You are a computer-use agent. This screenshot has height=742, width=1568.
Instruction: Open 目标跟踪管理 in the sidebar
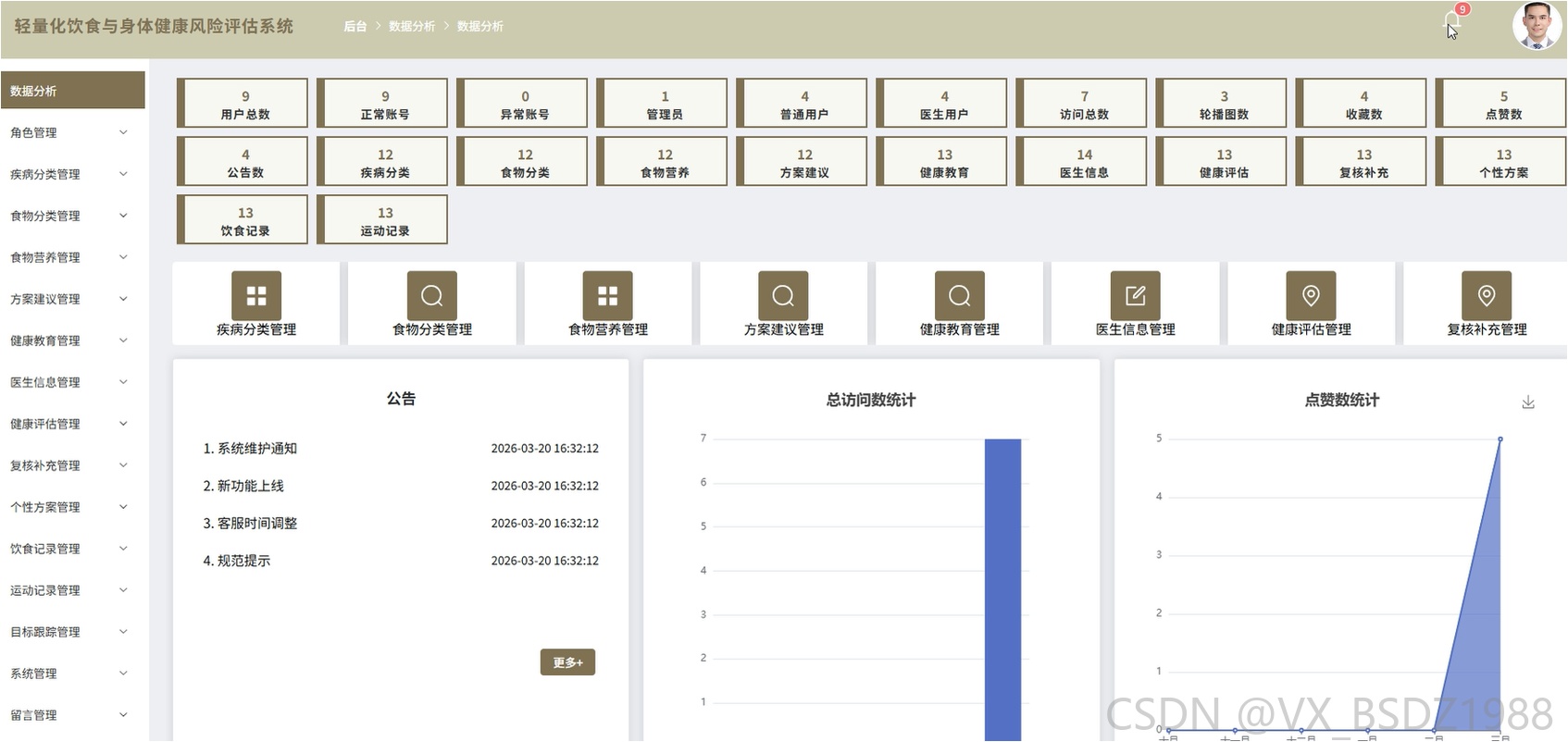(x=72, y=632)
